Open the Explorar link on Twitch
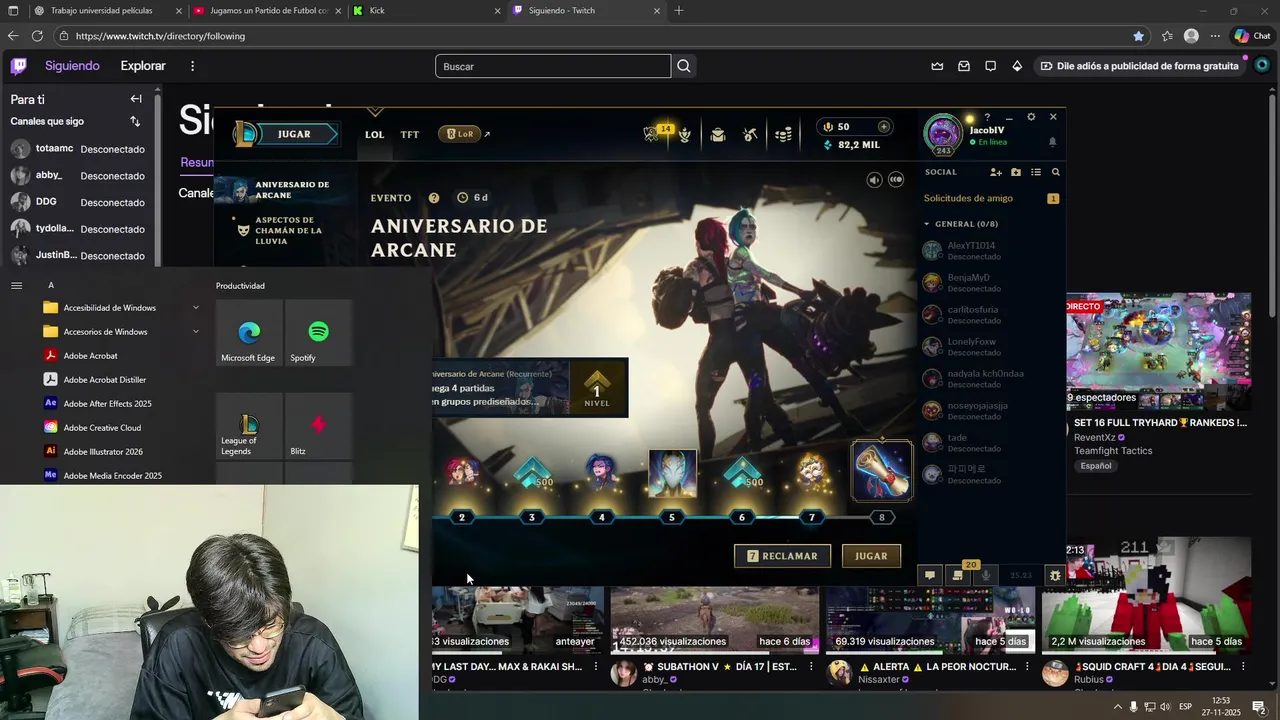 [x=143, y=66]
